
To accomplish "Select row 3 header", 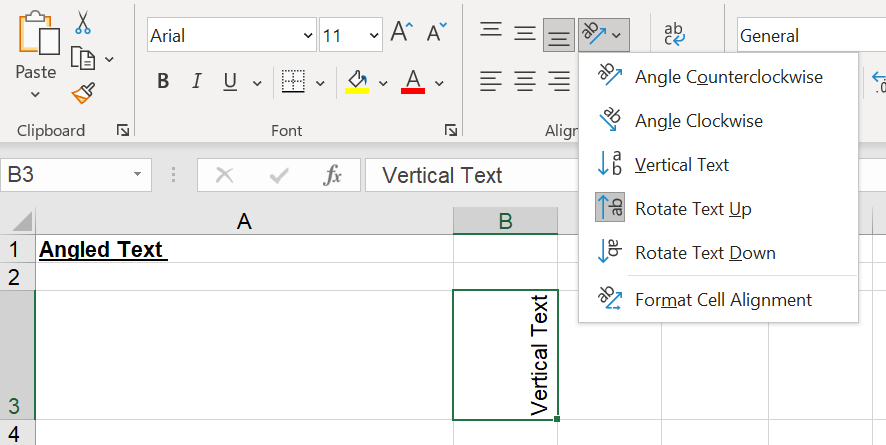I will pos(17,355).
